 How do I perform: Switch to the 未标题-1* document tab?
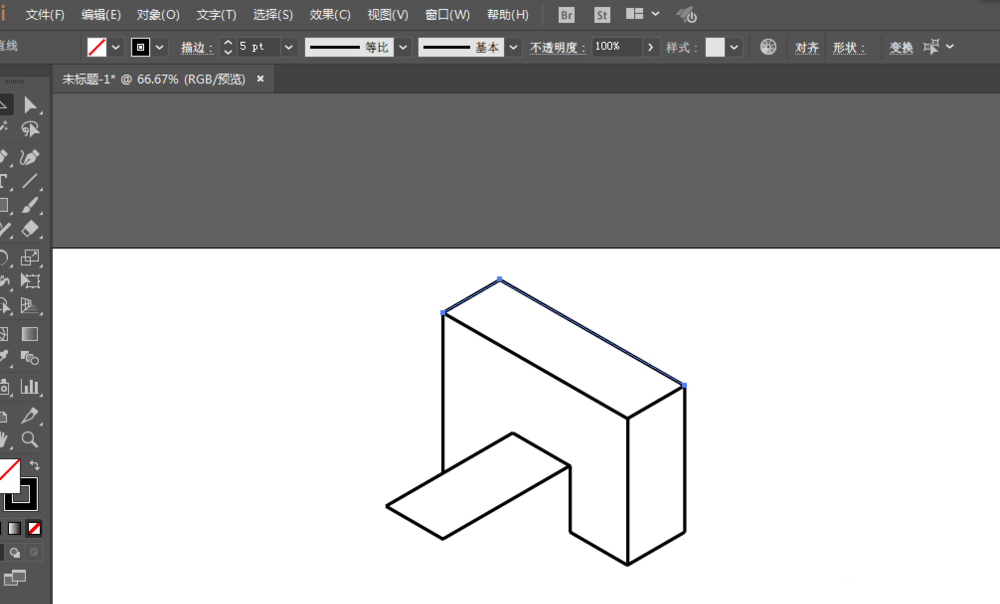coord(154,79)
